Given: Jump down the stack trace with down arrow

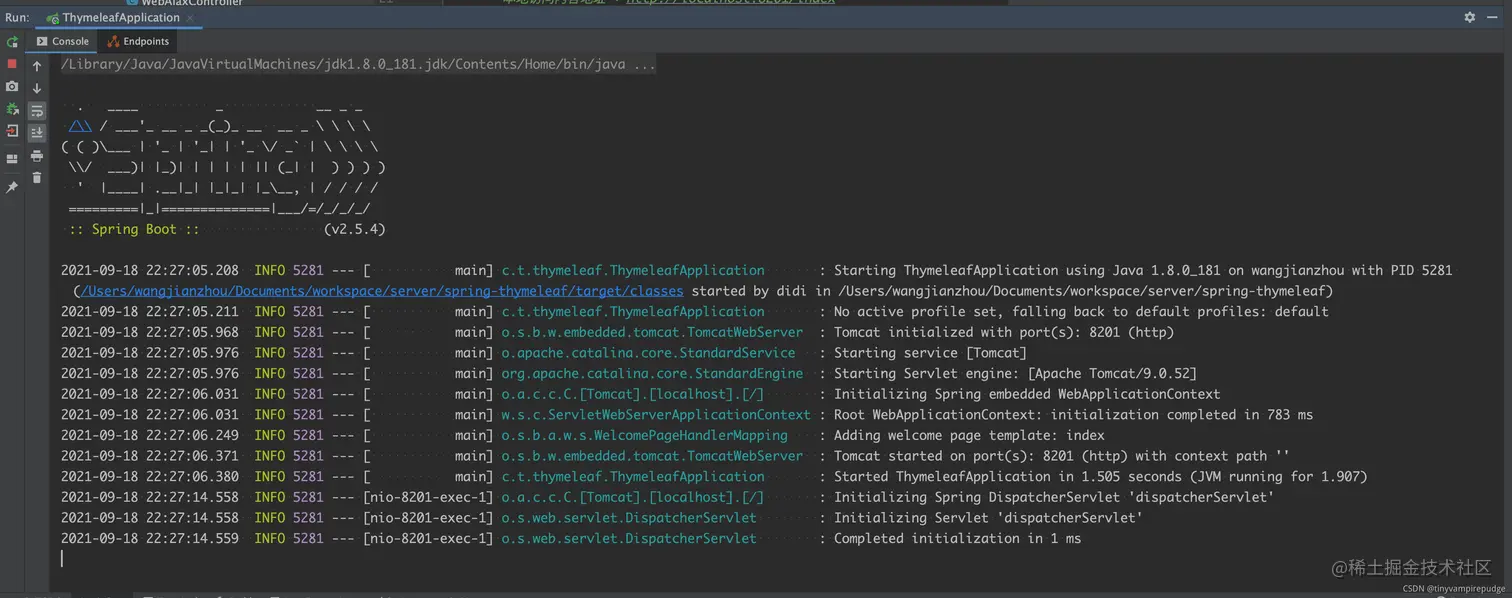Looking at the screenshot, I should click(x=37, y=88).
